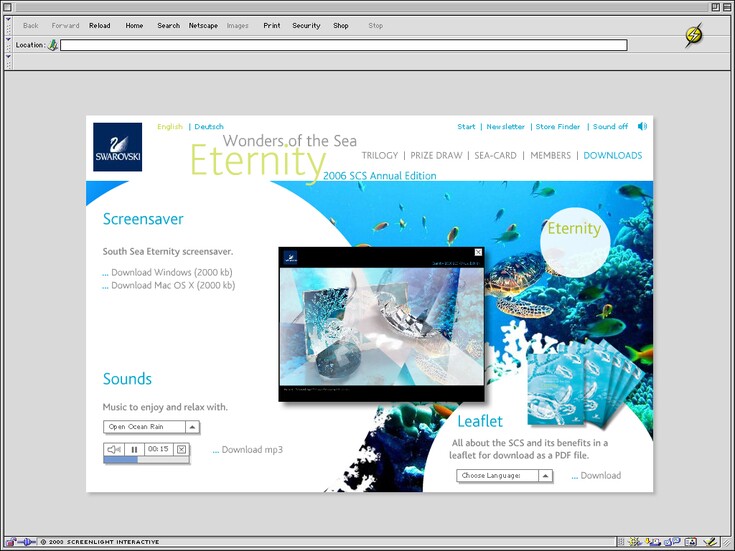Image resolution: width=735 pixels, height=551 pixels.
Task: Switch site language to Deutsch
Action: pos(209,127)
